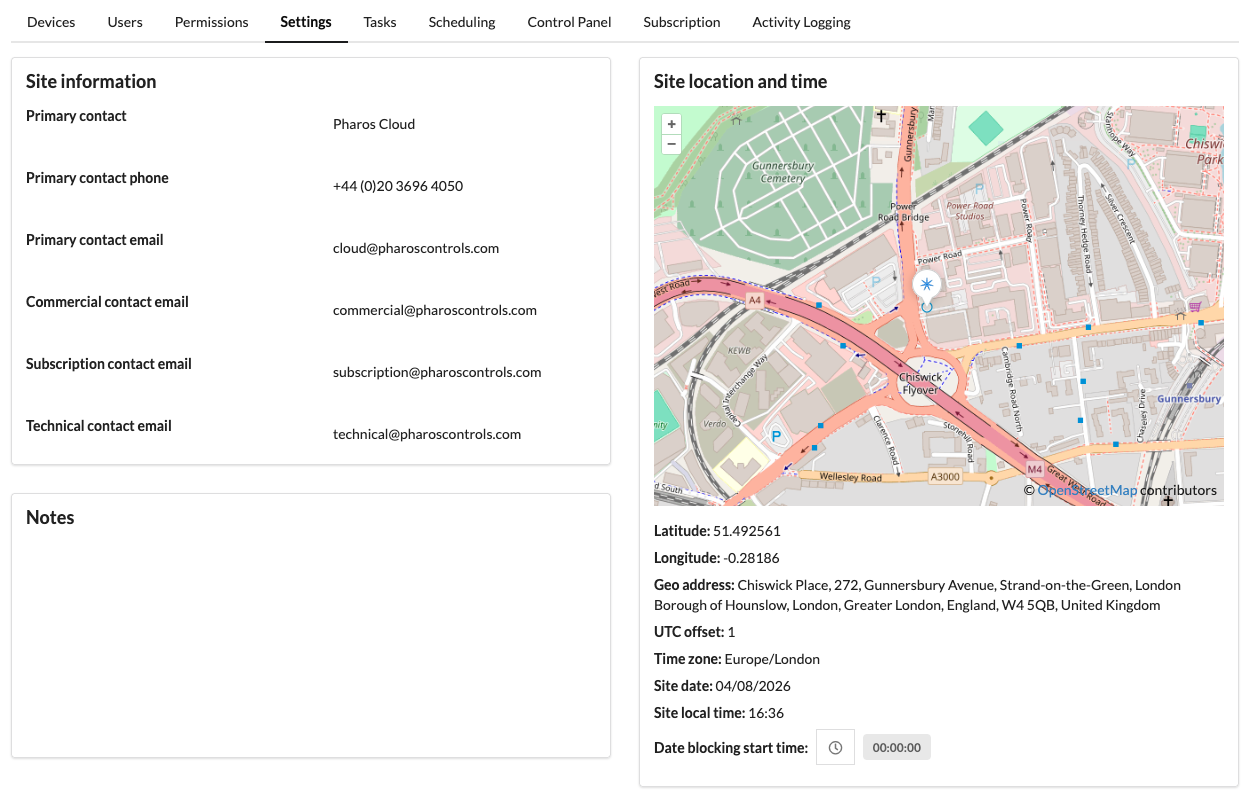Open the Permissions tab

tap(212, 22)
